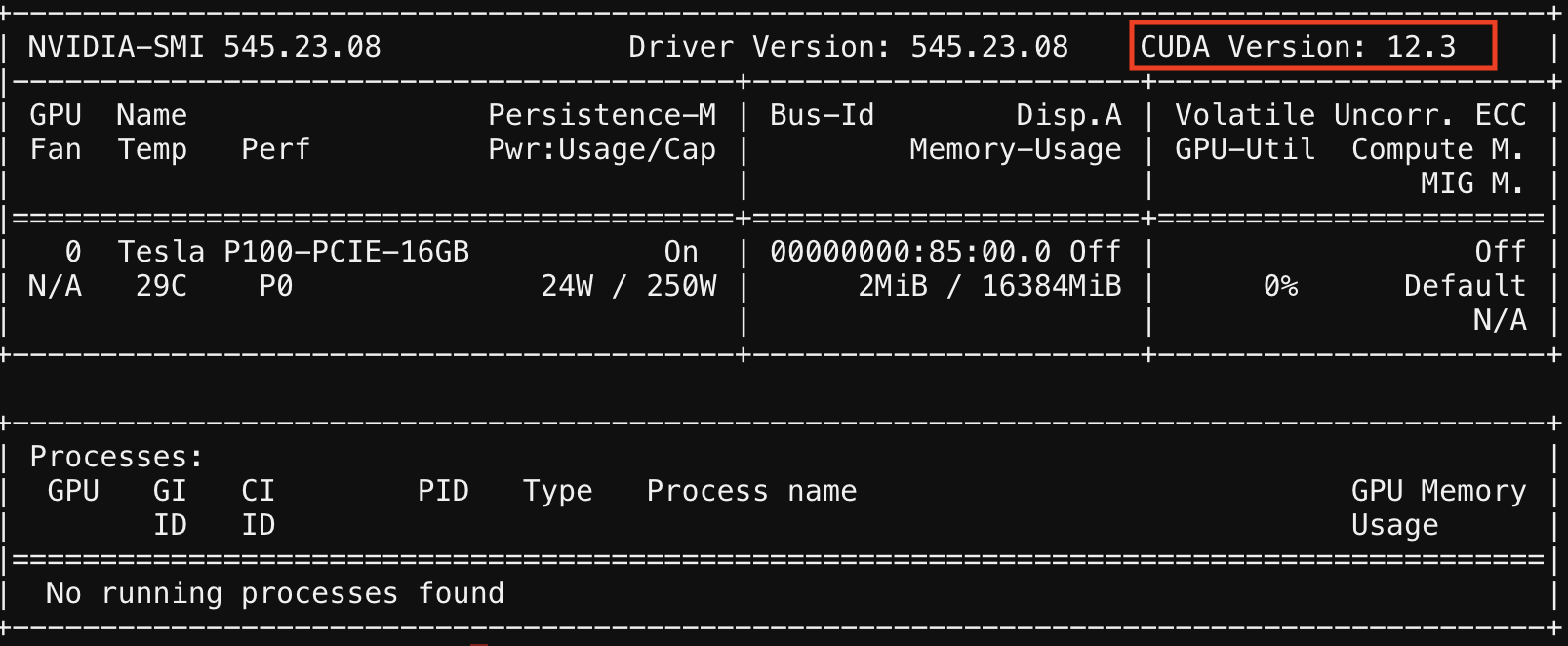The height and width of the screenshot is (646, 1568).
Task: Click the Tesla P100-PCIE-16GB GPU name
Action: 293,252
